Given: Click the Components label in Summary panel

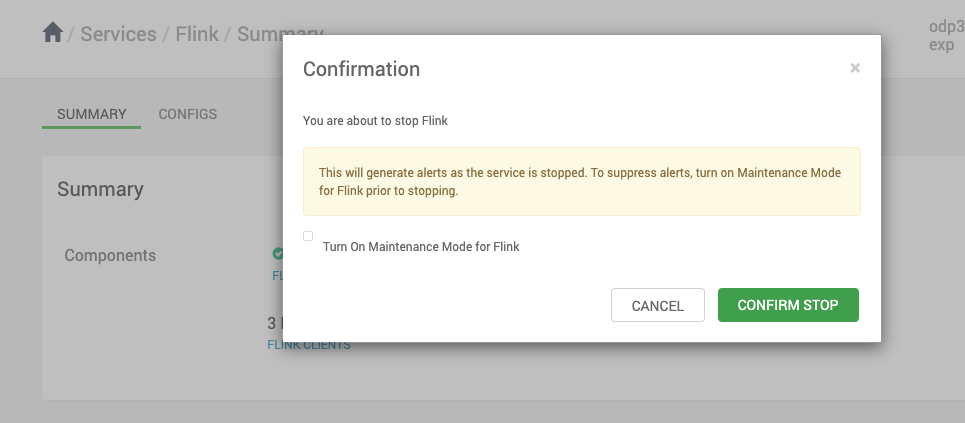Looking at the screenshot, I should pos(110,255).
